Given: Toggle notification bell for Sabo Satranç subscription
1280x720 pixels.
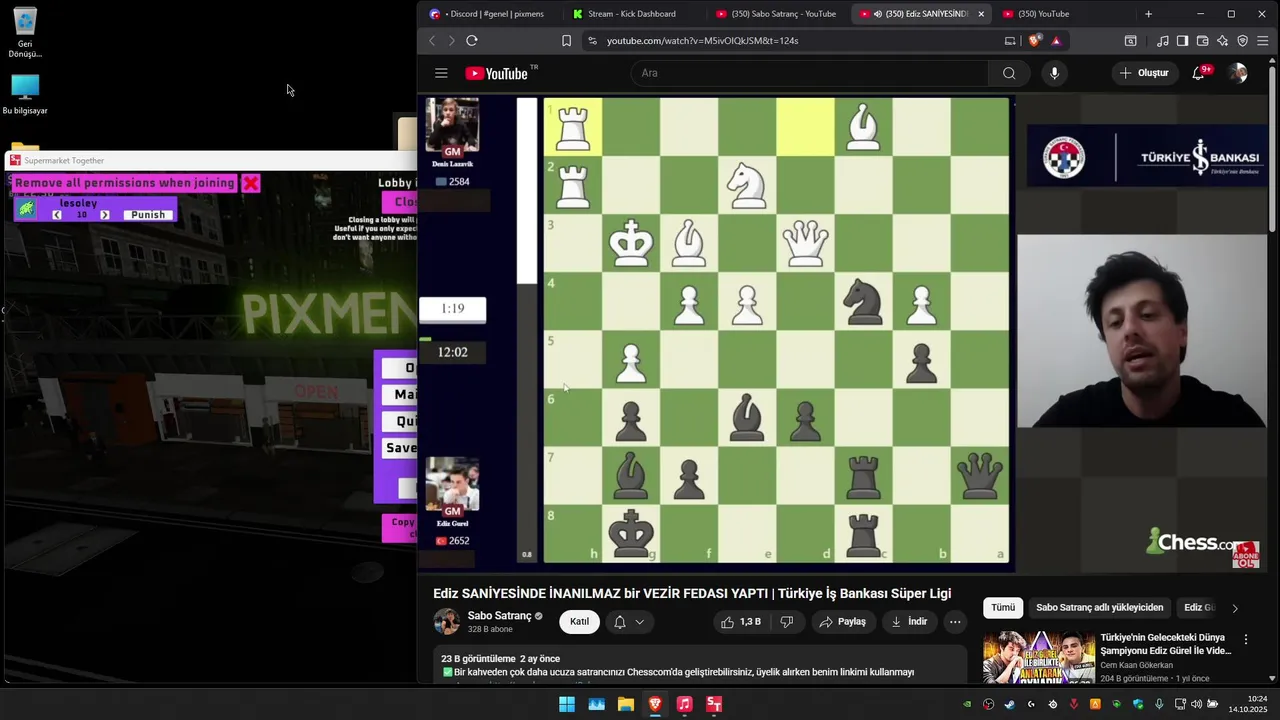Looking at the screenshot, I should click(x=619, y=622).
